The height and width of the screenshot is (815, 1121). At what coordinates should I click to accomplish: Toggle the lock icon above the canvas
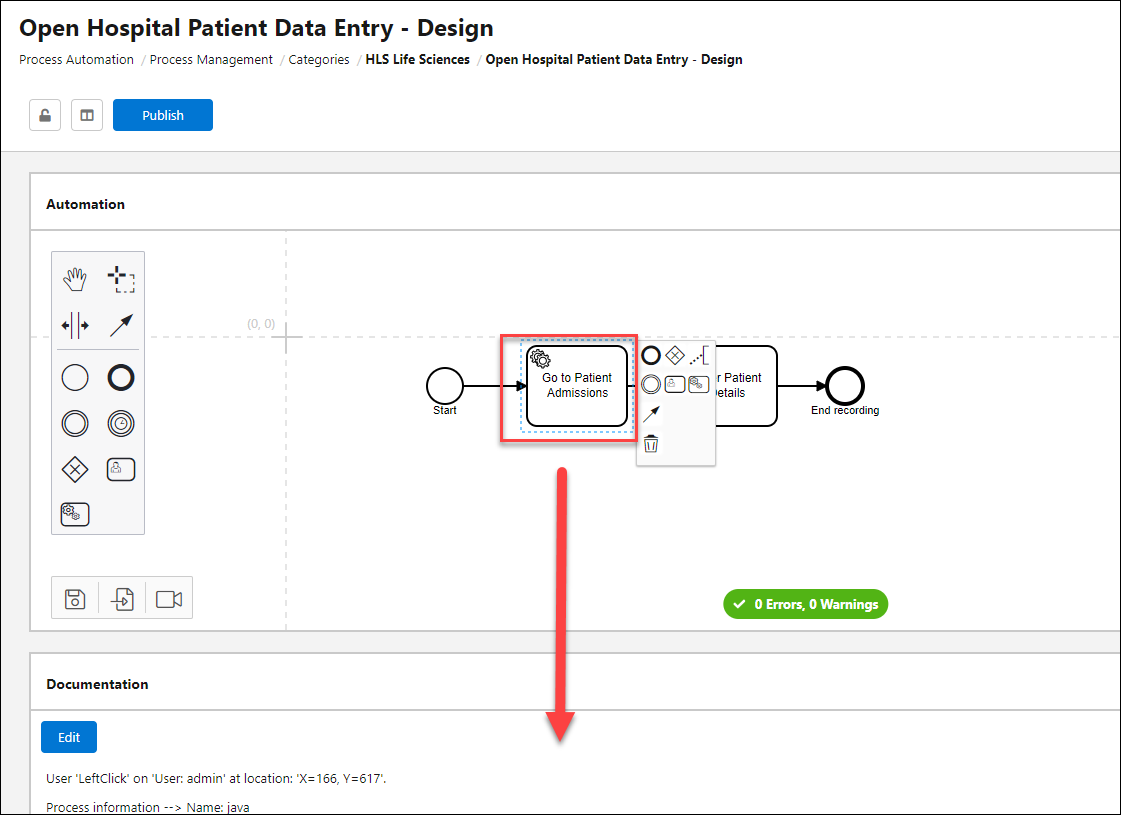click(44, 114)
